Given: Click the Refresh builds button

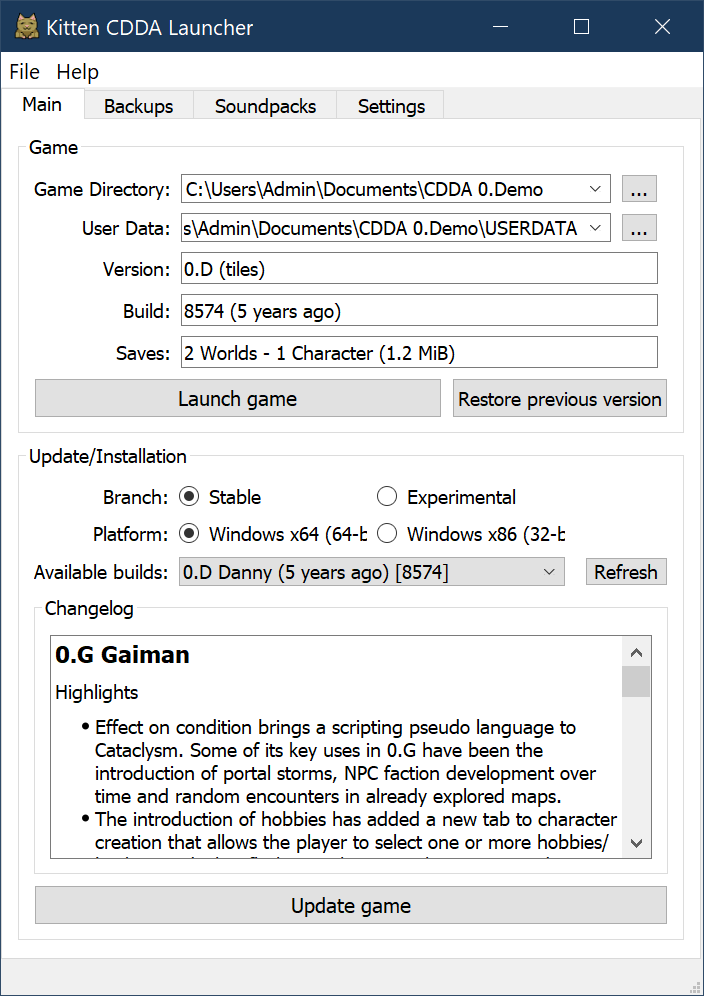Looking at the screenshot, I should coord(626,572).
